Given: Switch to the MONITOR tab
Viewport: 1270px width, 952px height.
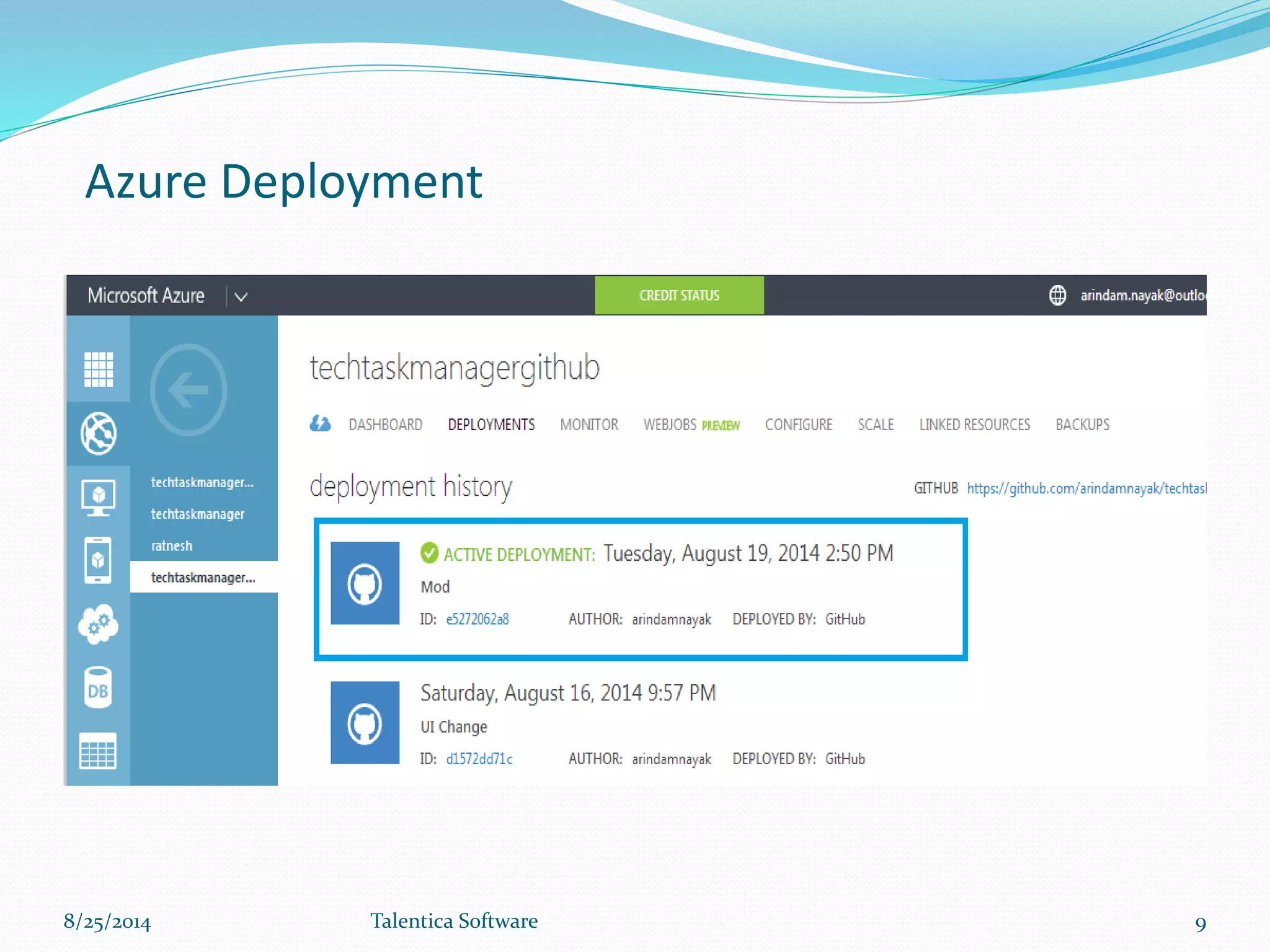Looking at the screenshot, I should click(589, 425).
